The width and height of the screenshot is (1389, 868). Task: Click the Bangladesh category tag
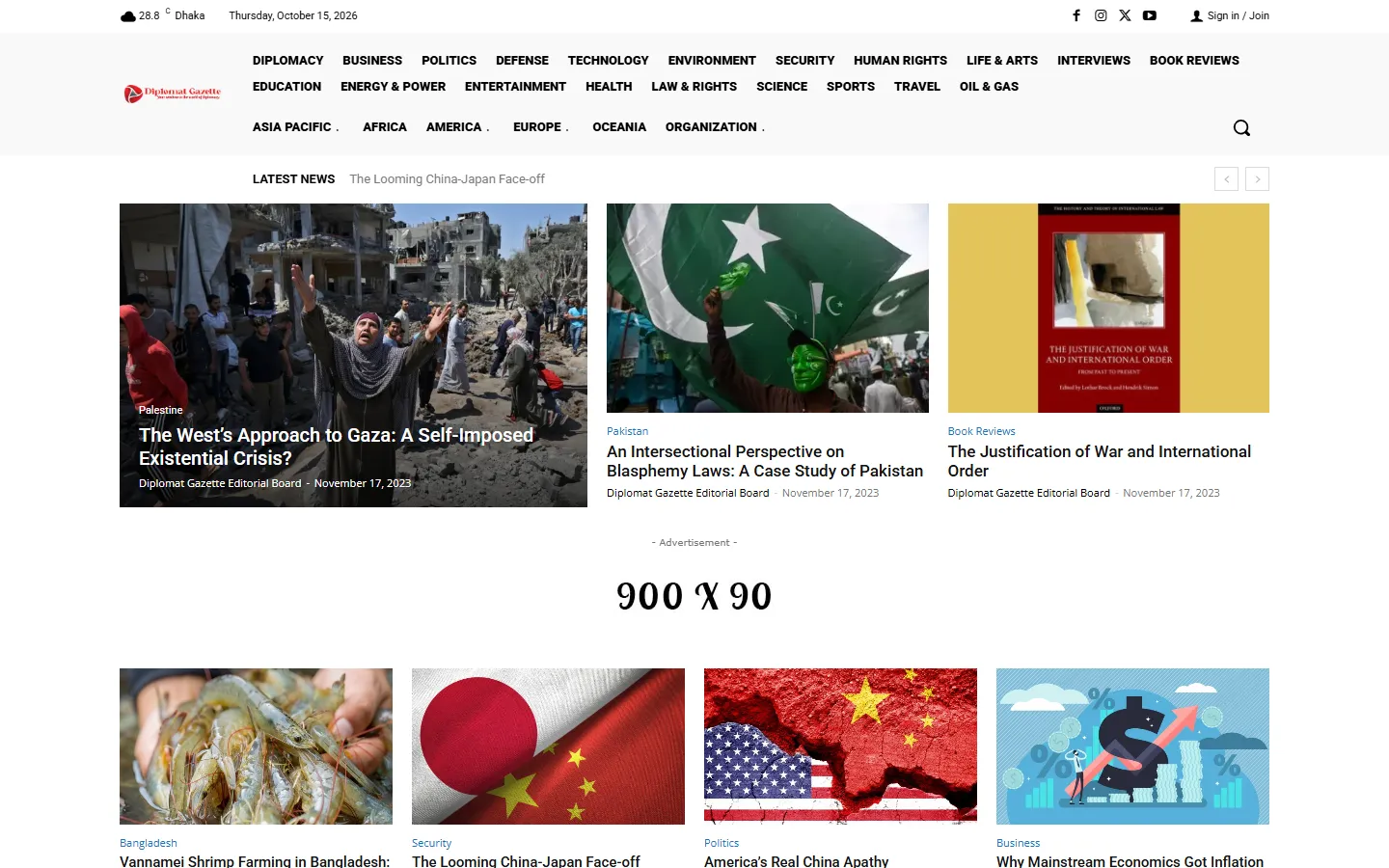[149, 843]
